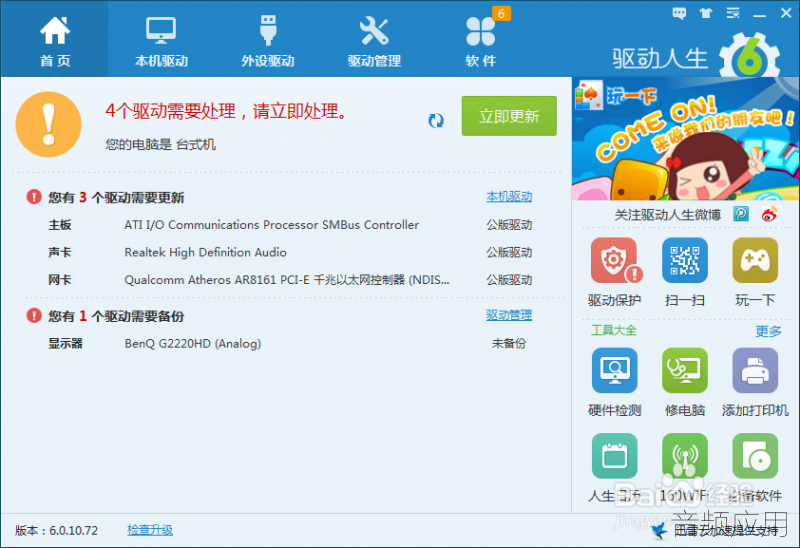Click the game advertisement banner
The image size is (800, 548).
pyautogui.click(x=686, y=139)
